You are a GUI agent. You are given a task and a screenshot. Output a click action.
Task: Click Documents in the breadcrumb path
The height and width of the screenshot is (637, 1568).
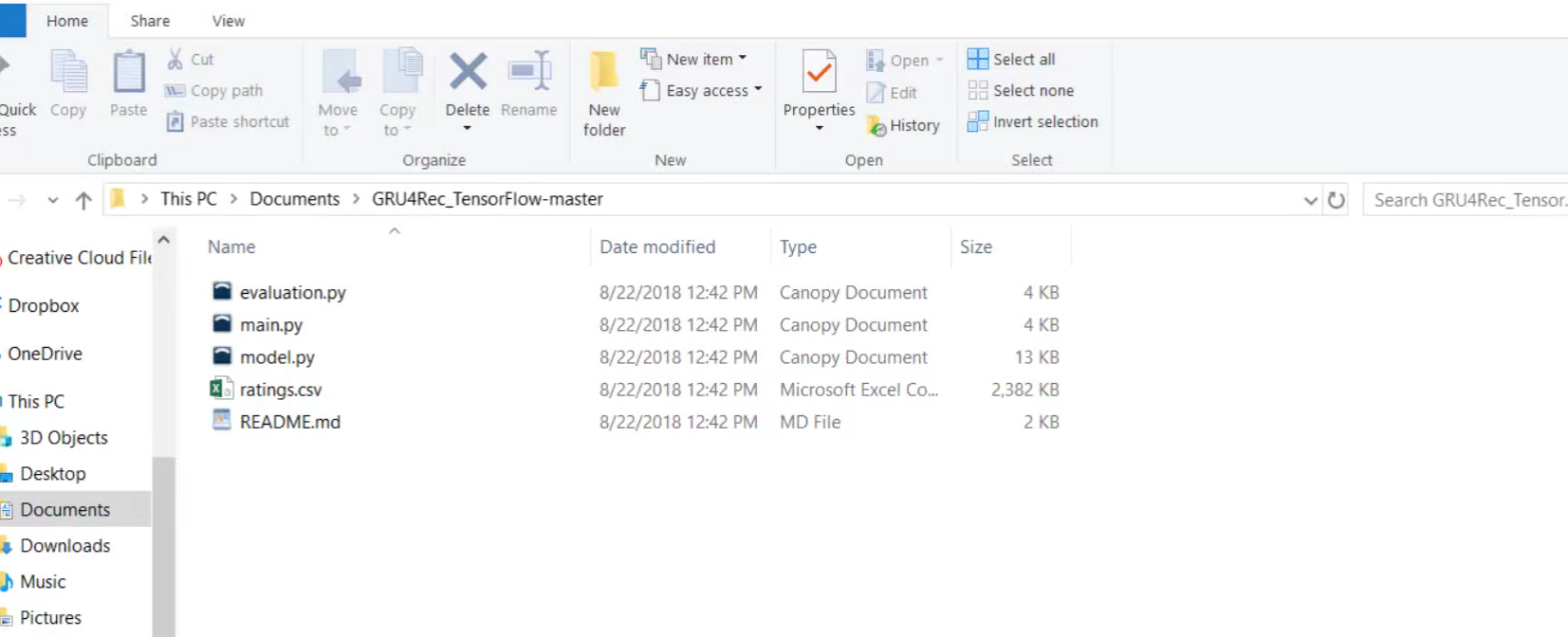pos(294,199)
